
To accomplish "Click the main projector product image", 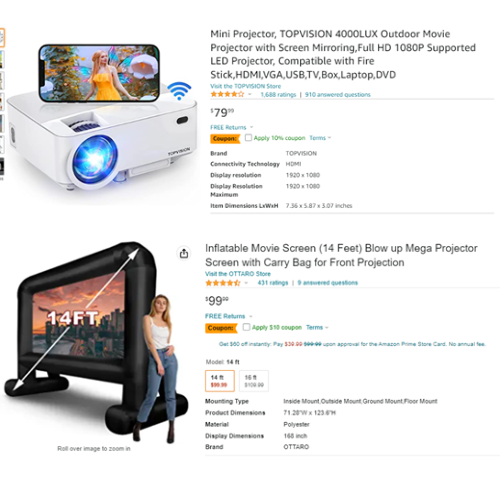I will click(x=102, y=117).
